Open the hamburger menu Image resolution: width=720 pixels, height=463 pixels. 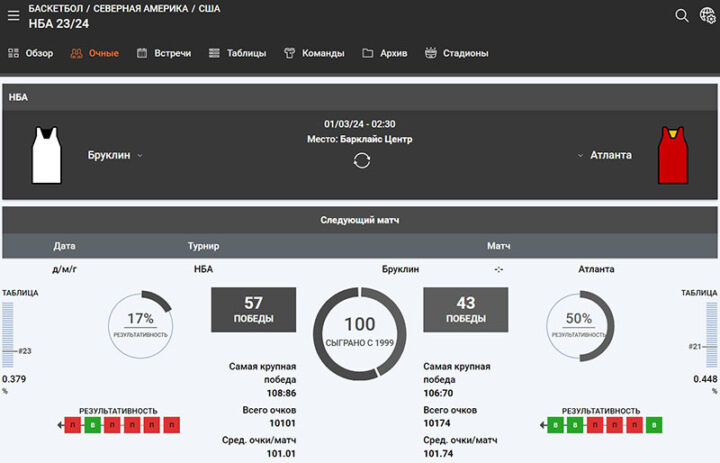point(13,15)
